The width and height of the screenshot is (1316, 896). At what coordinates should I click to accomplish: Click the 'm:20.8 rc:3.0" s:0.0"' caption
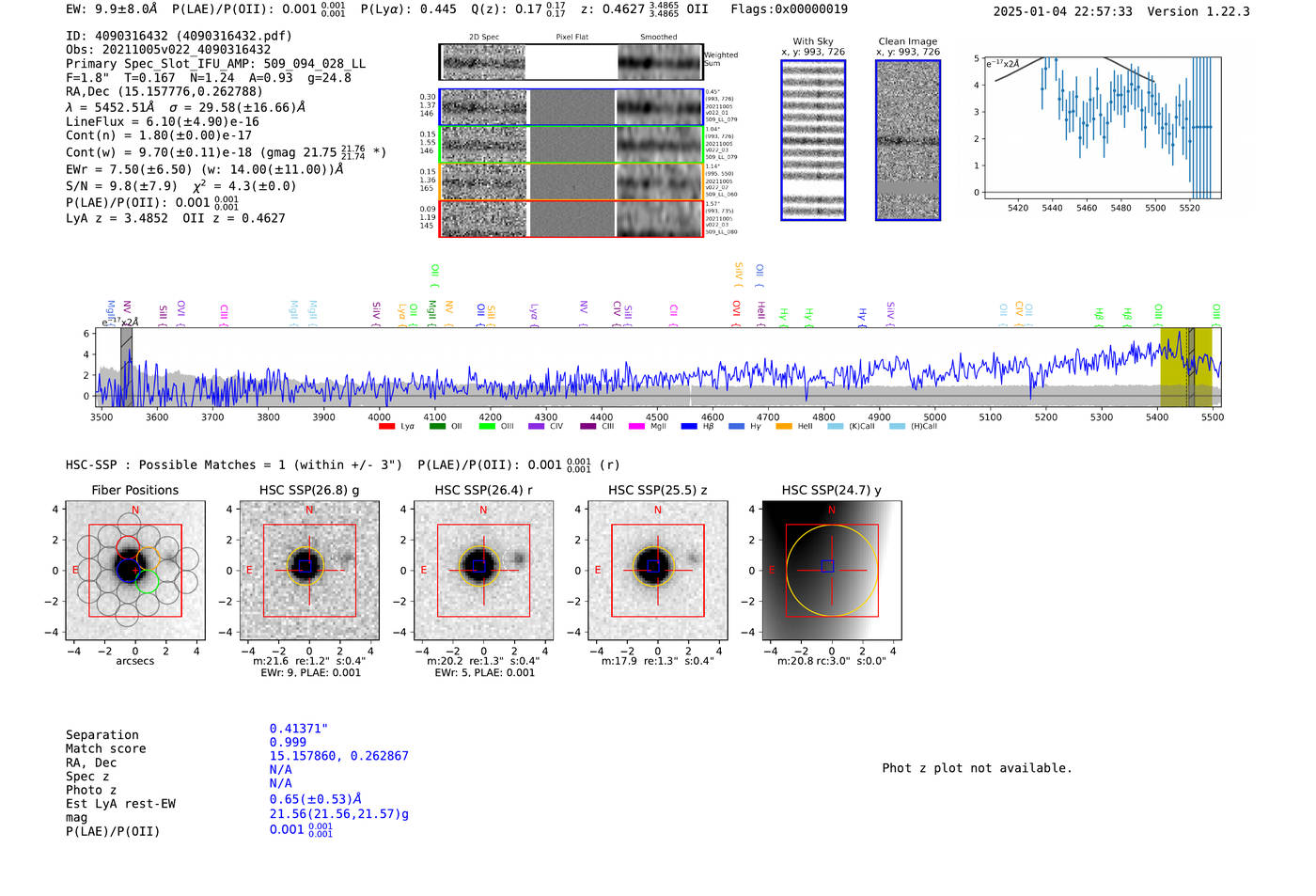(832, 661)
